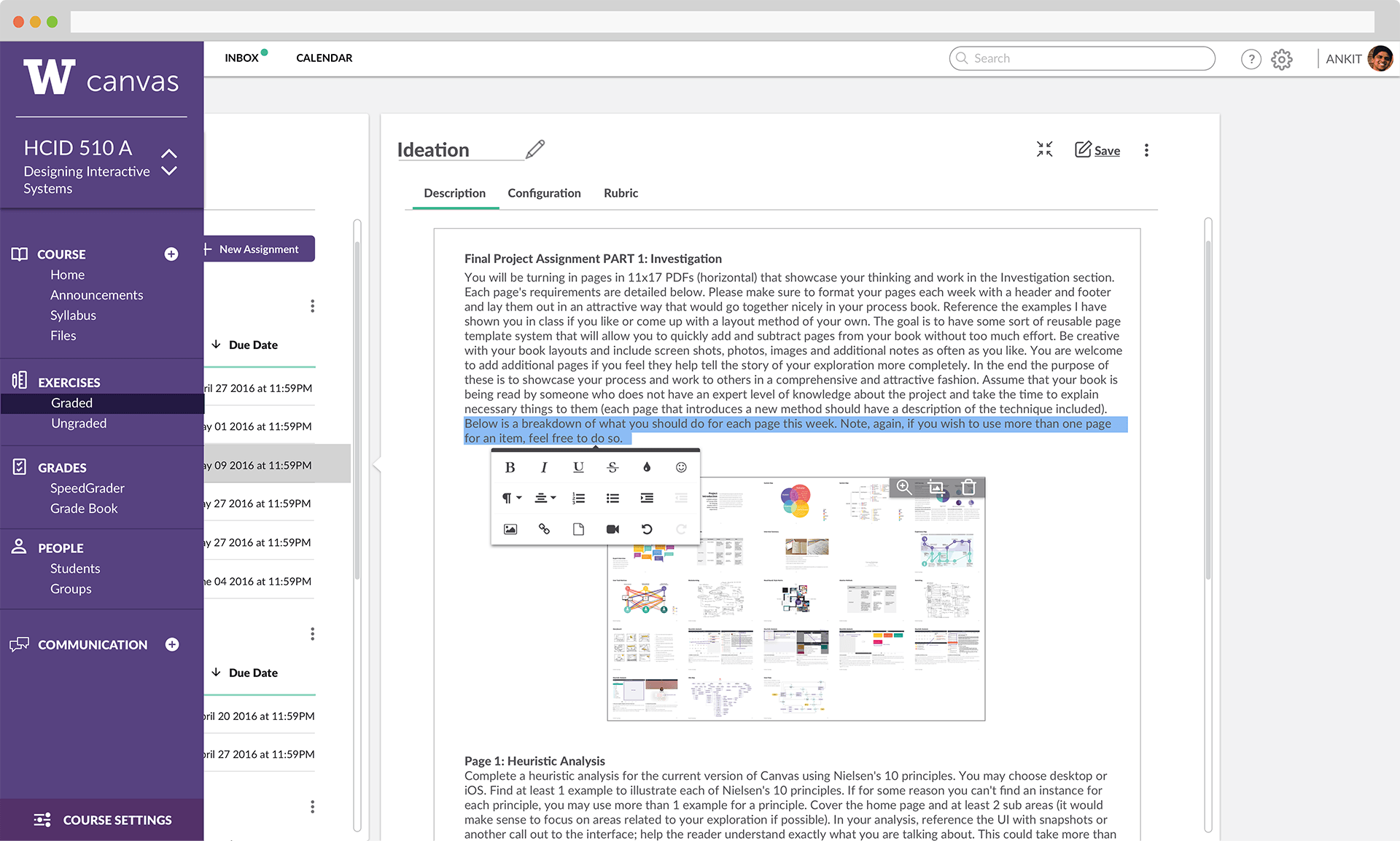Select Graded exercises

102,403
